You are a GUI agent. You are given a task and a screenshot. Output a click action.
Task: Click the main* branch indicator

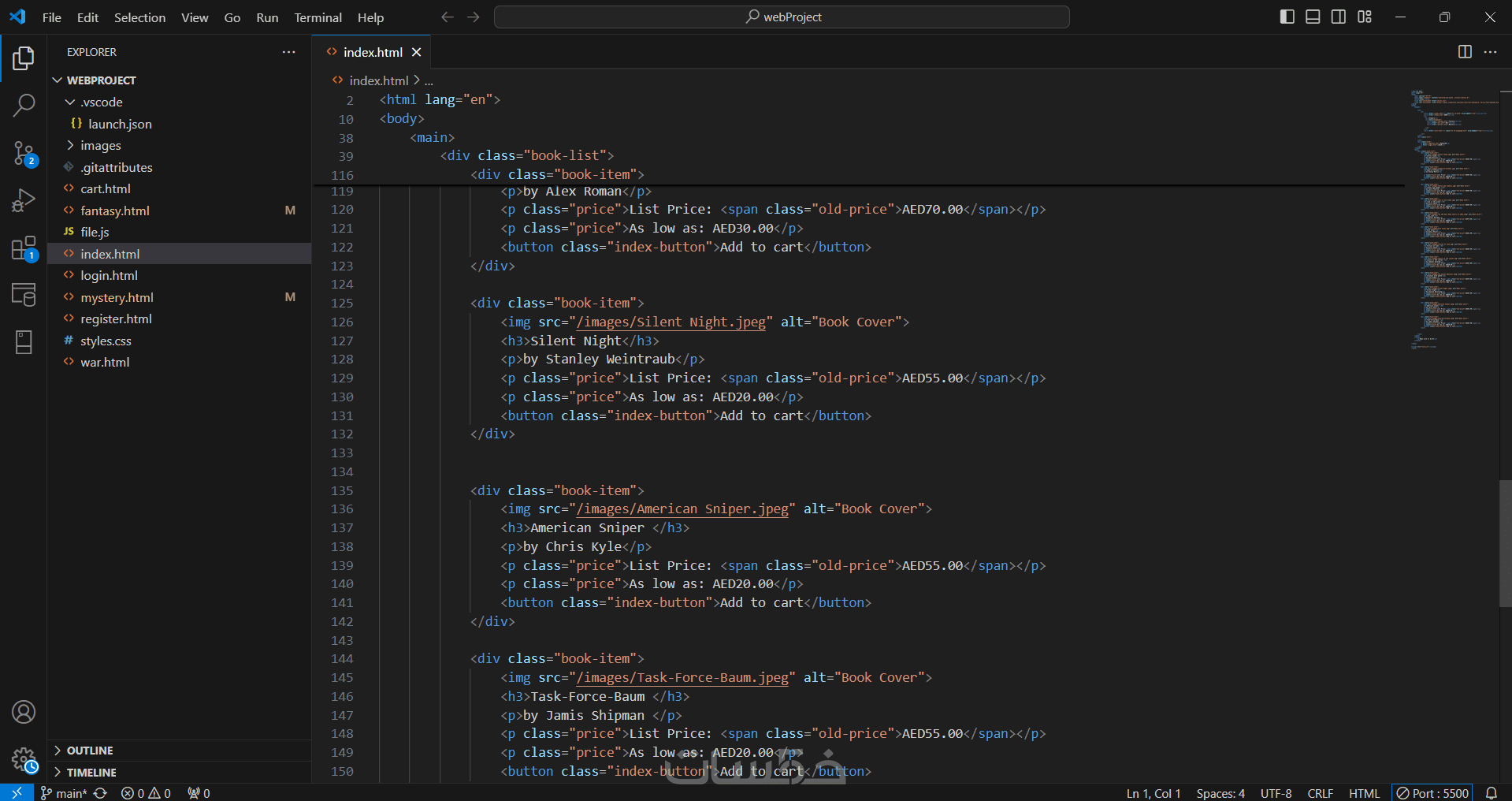coord(65,793)
